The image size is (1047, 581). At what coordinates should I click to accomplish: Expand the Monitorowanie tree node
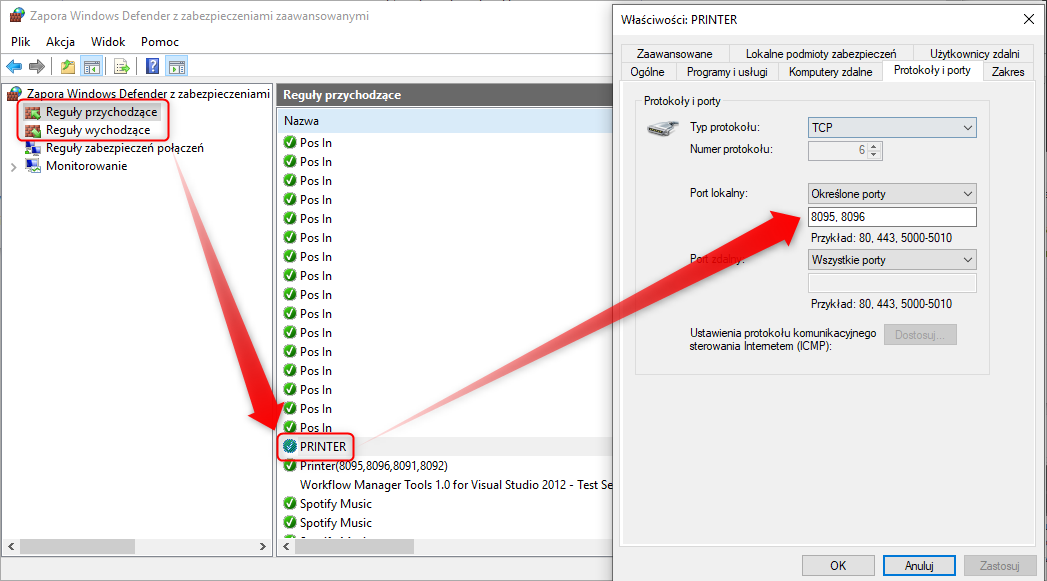[x=13, y=167]
